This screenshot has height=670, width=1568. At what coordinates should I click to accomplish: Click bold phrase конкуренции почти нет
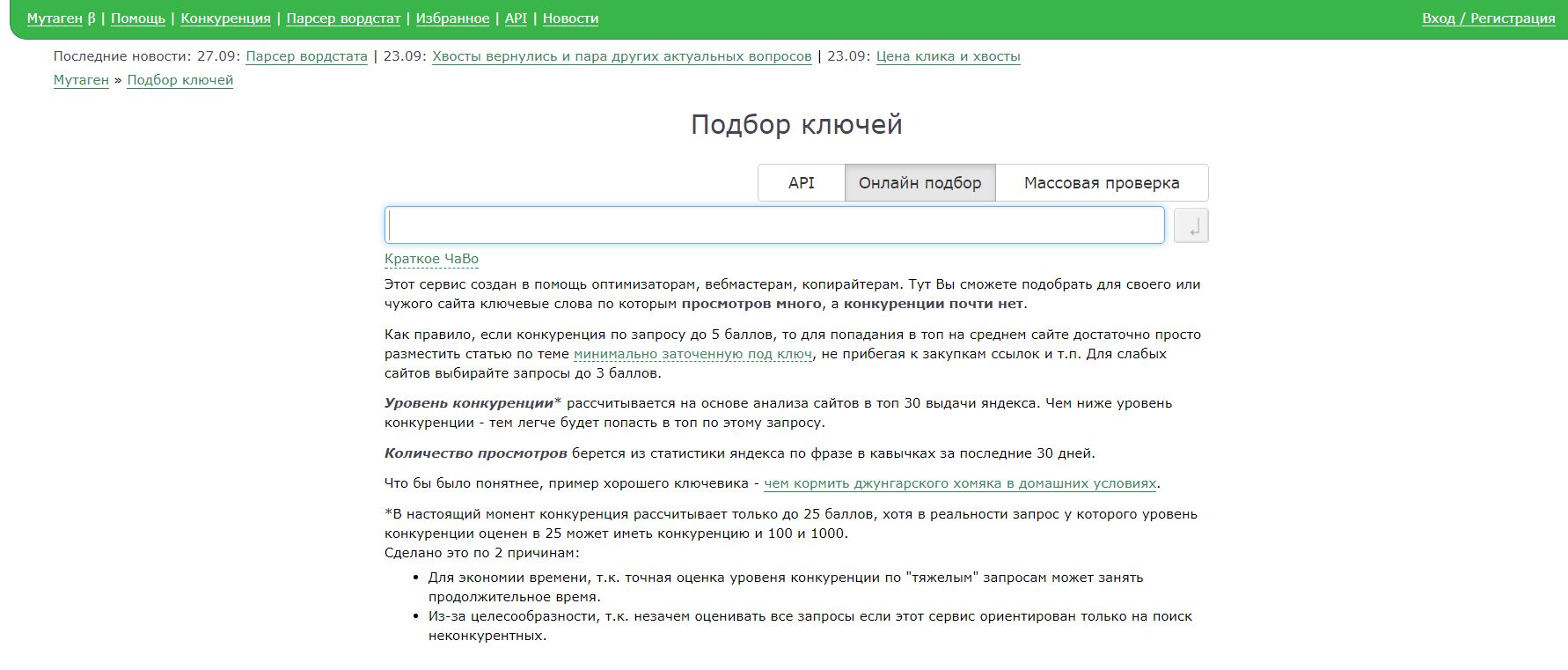[934, 304]
